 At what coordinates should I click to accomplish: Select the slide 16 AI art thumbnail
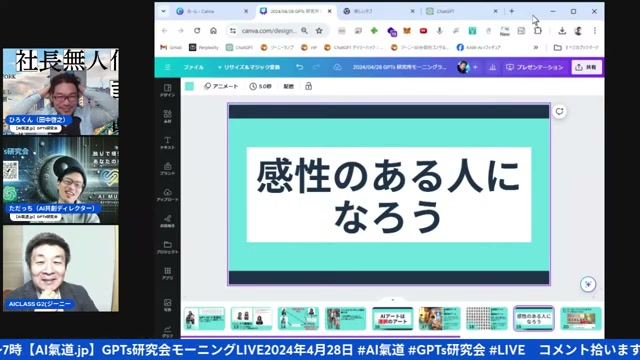pos(393,318)
